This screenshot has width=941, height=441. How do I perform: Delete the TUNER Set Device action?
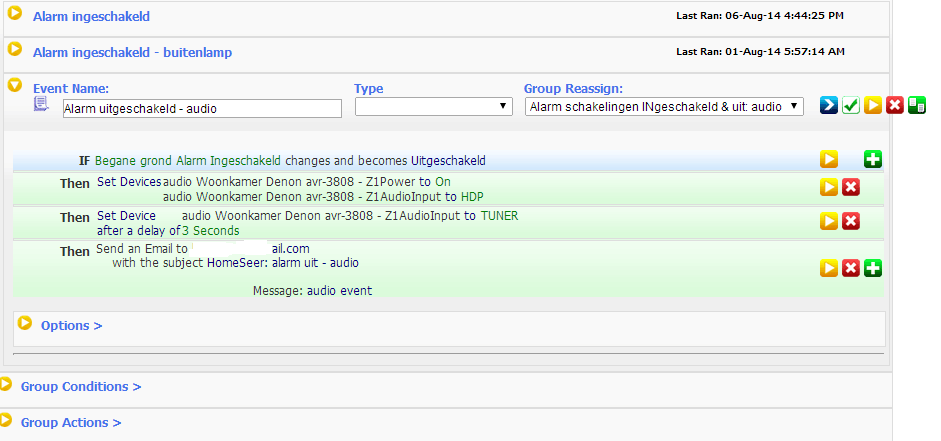click(x=851, y=221)
